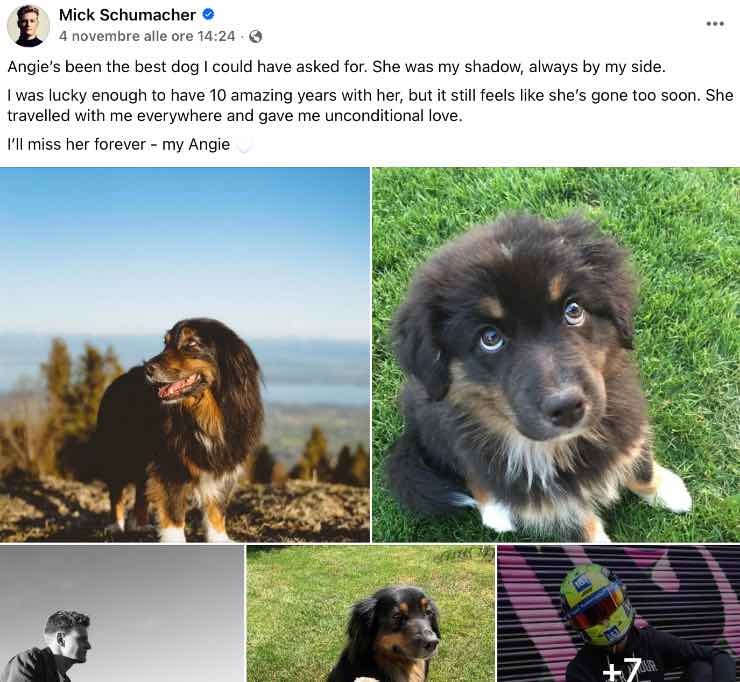View the +7 more photos overlay

pyautogui.click(x=622, y=669)
